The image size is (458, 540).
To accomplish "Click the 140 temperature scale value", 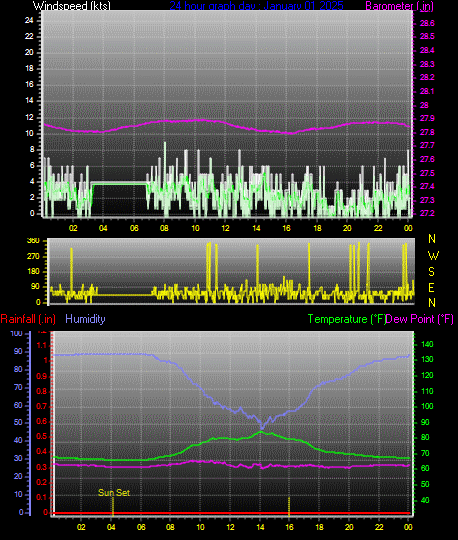I will click(x=427, y=344).
